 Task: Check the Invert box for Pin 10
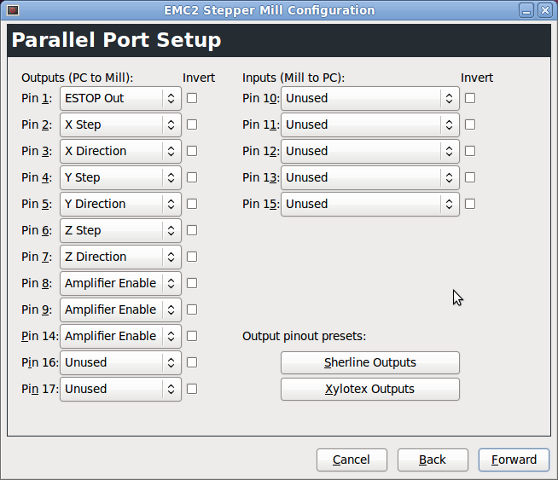pos(470,98)
